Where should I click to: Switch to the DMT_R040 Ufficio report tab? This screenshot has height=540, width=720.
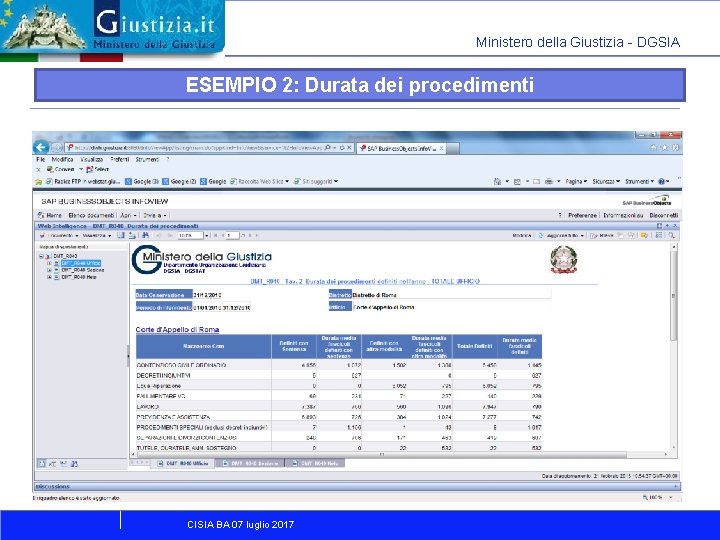184,464
